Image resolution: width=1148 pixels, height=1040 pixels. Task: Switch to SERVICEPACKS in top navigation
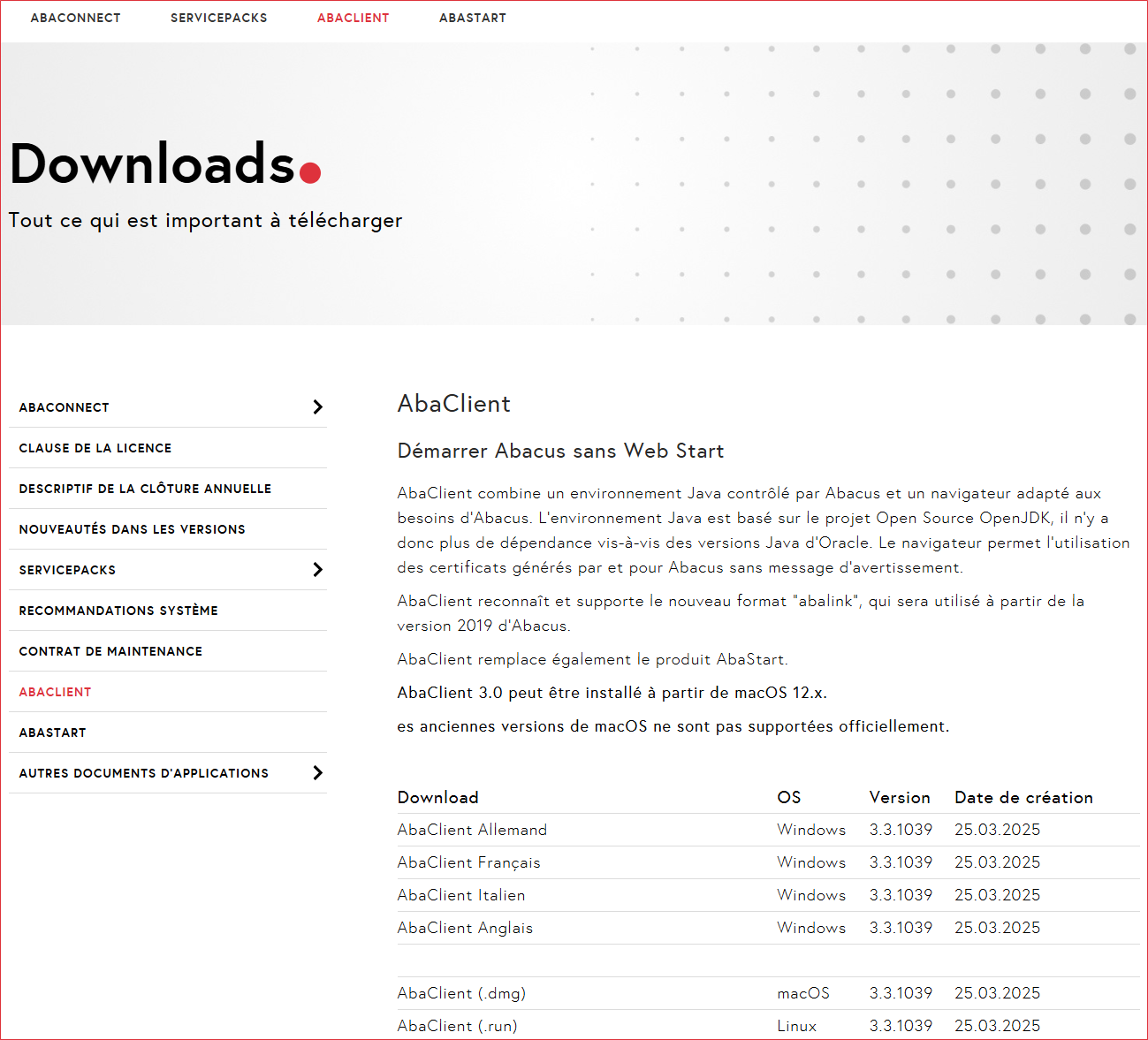[x=218, y=18]
